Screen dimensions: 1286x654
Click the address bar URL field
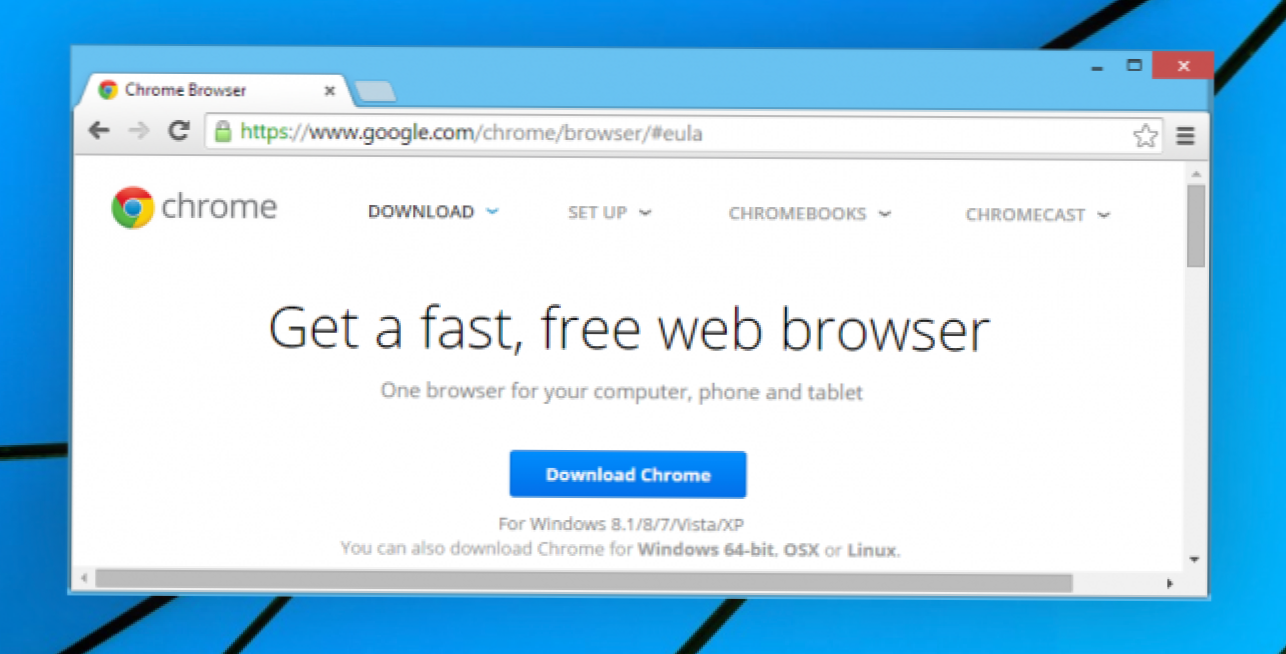[x=682, y=133]
